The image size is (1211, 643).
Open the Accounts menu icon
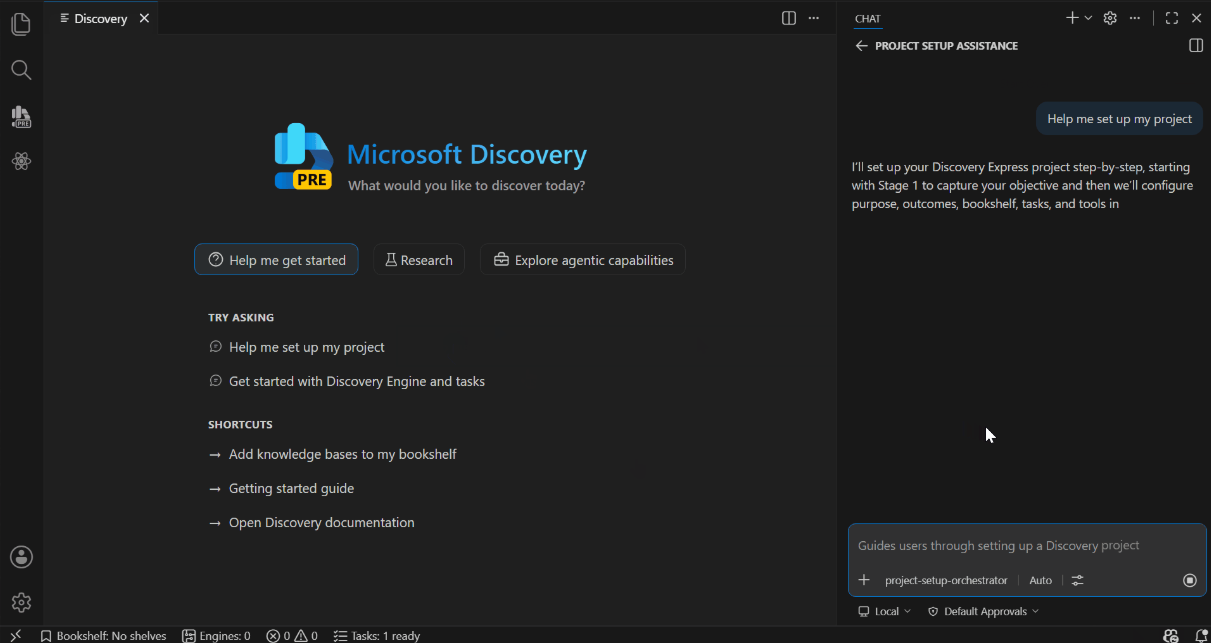coord(21,557)
